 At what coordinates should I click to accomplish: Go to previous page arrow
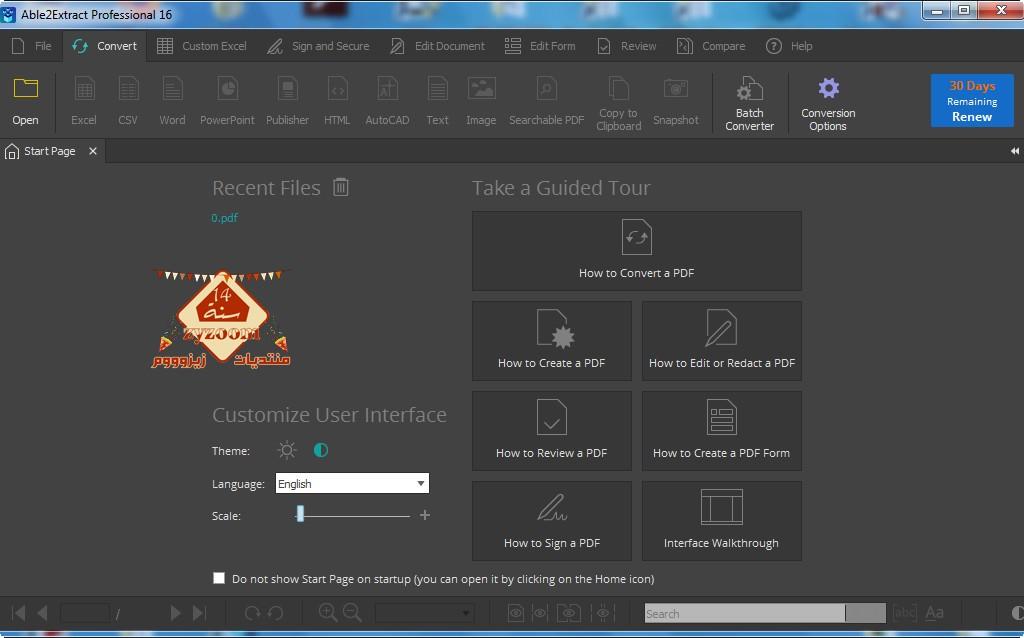point(42,613)
